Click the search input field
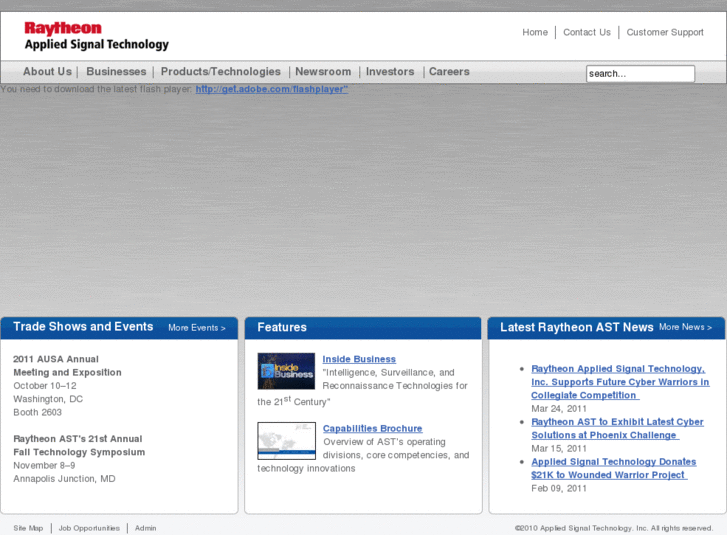Screen dimensions: 727x545 coord(640,74)
